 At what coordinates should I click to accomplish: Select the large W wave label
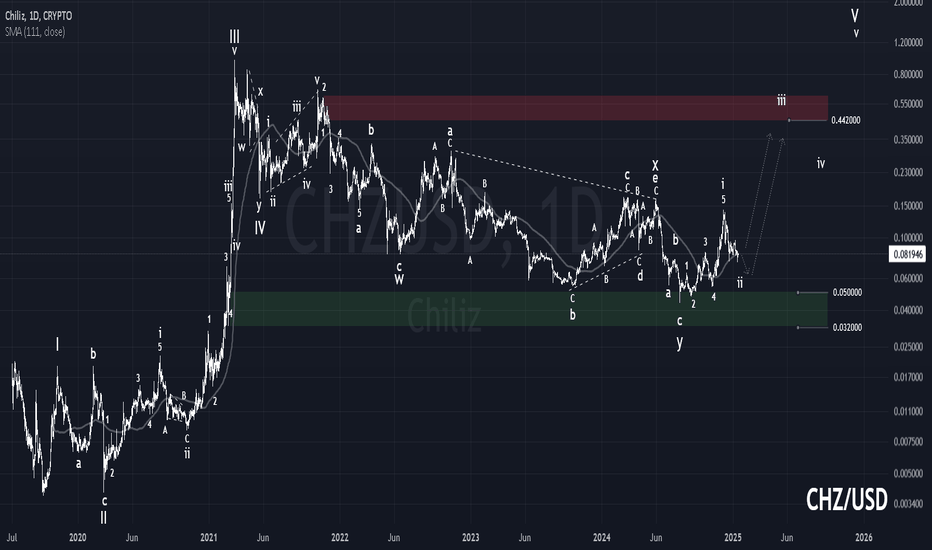(399, 279)
